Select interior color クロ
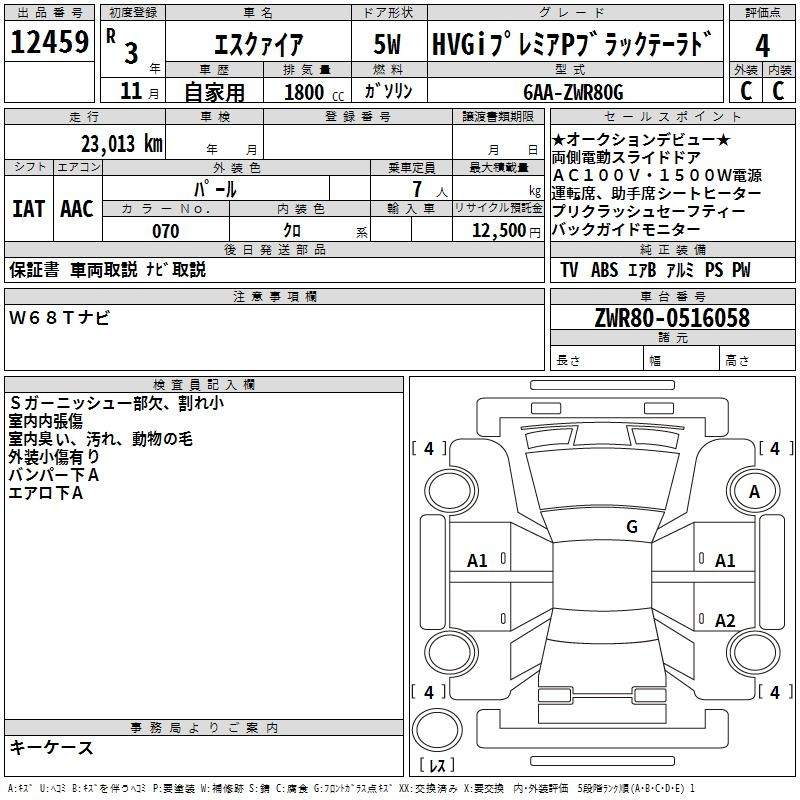 point(292,231)
